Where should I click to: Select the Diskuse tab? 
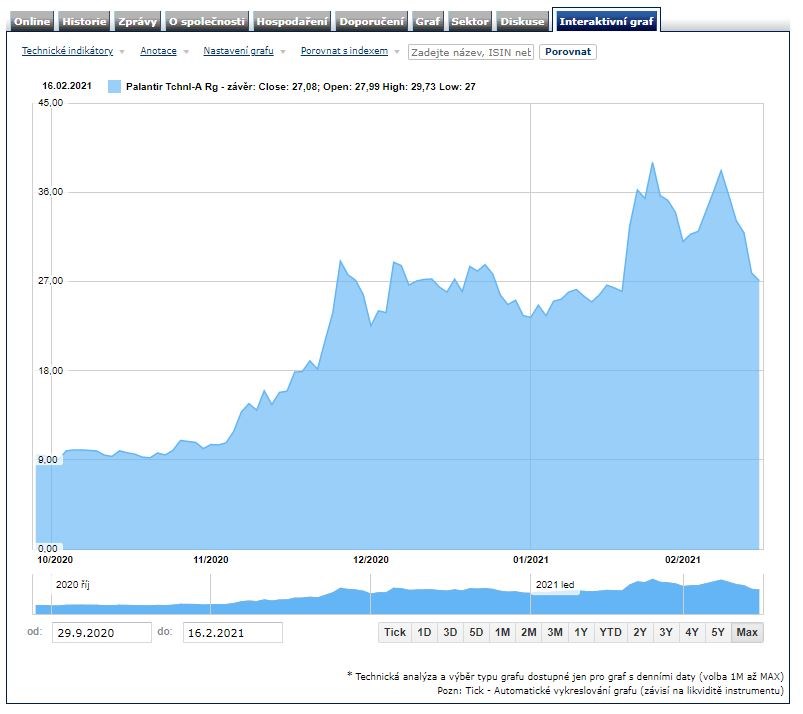click(x=523, y=21)
